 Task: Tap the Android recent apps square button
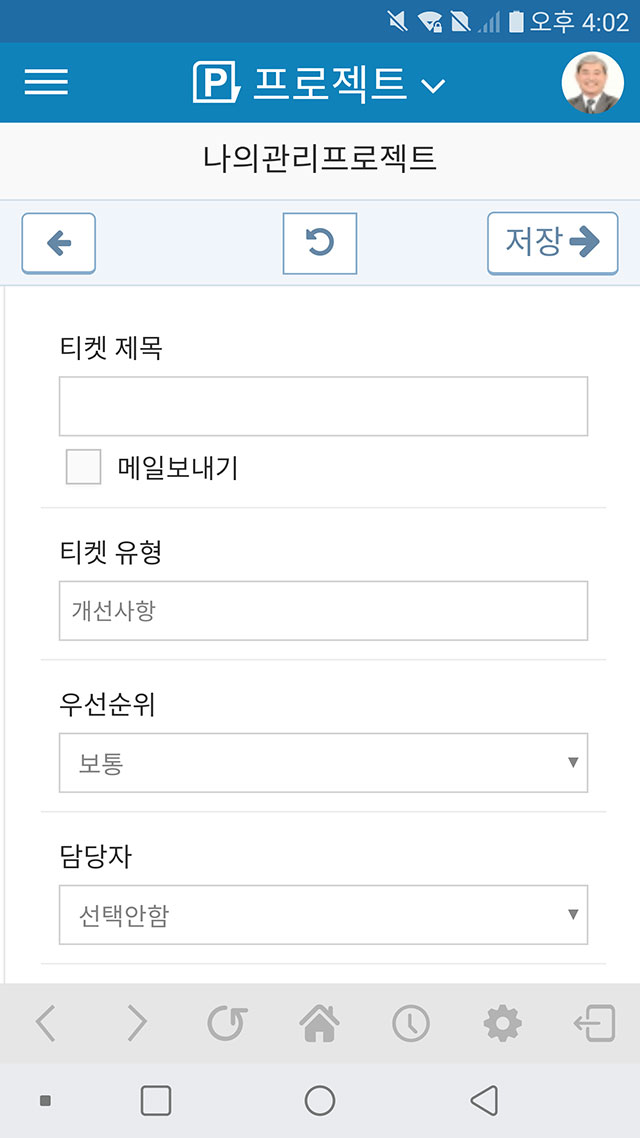click(156, 1100)
